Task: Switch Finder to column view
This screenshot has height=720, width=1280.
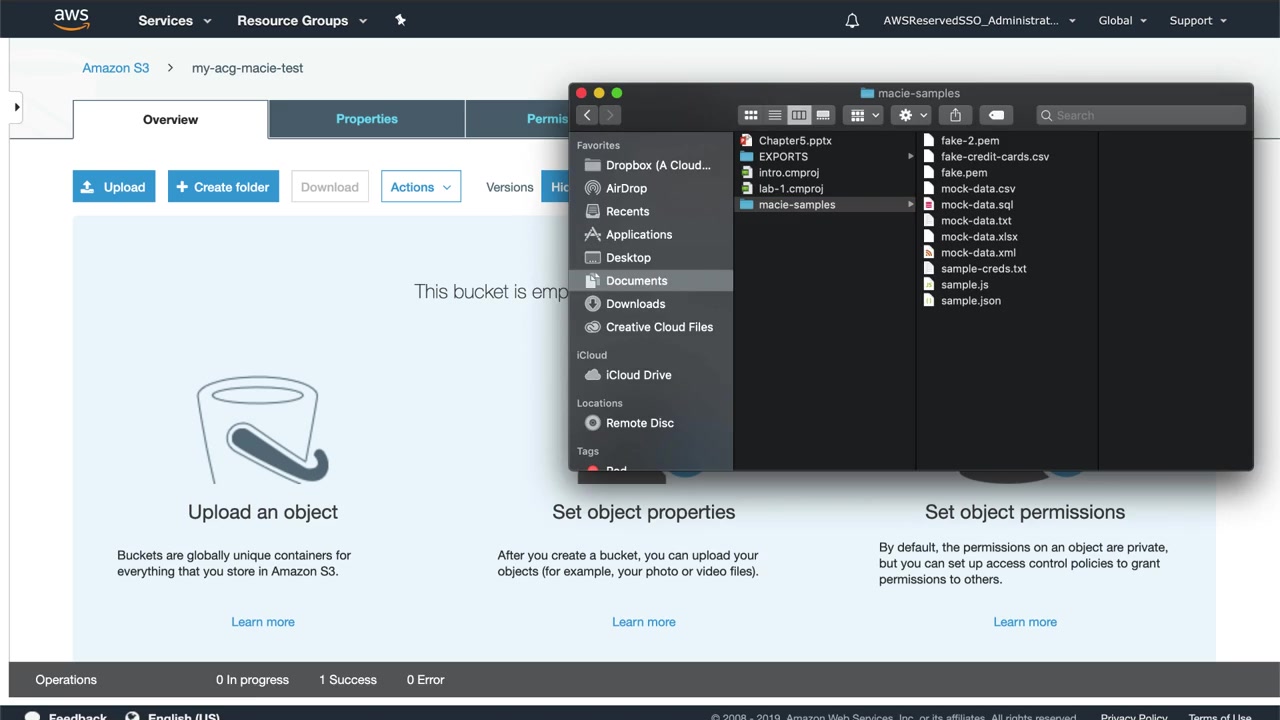Action: (799, 115)
